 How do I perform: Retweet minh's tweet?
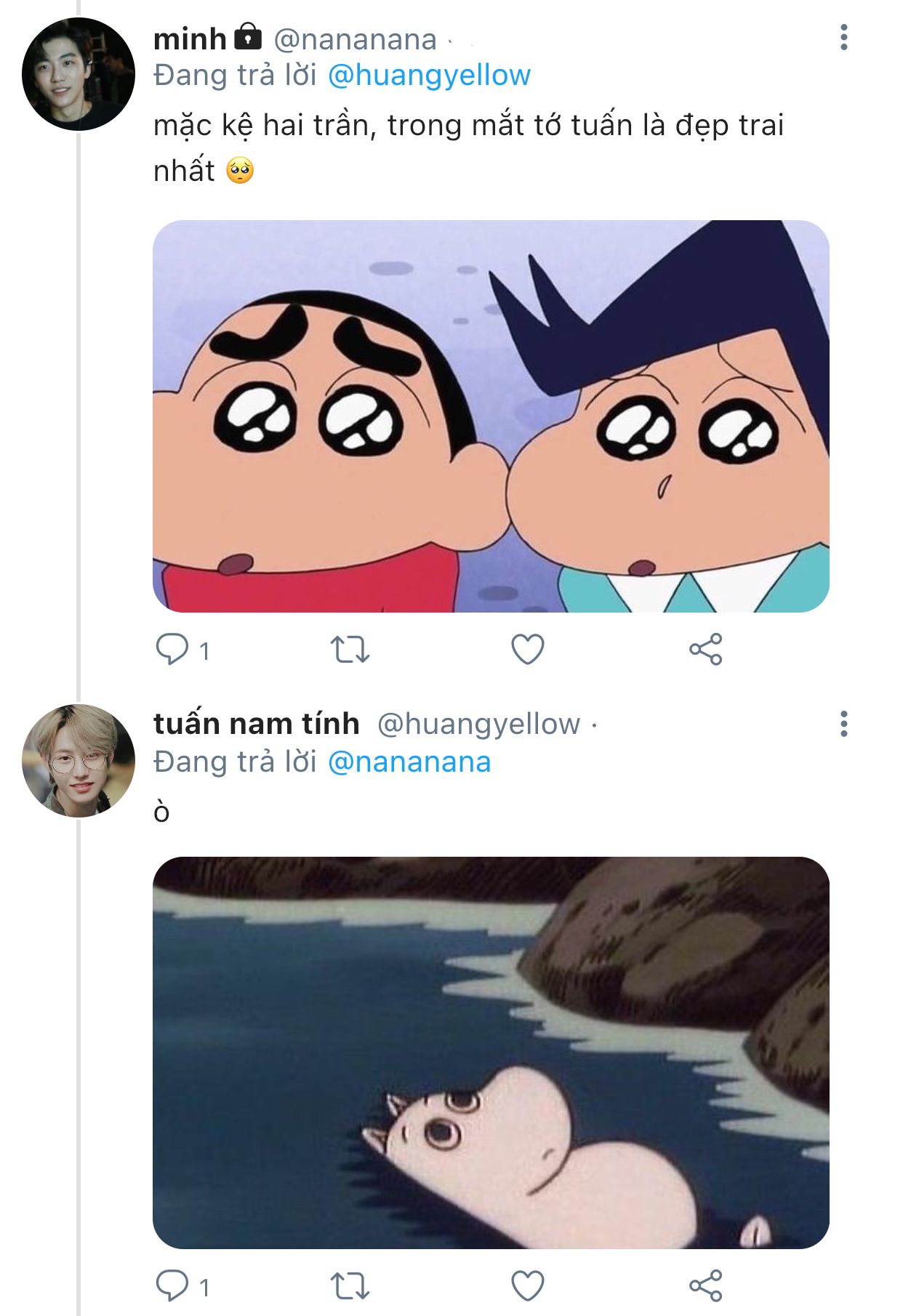[x=350, y=649]
